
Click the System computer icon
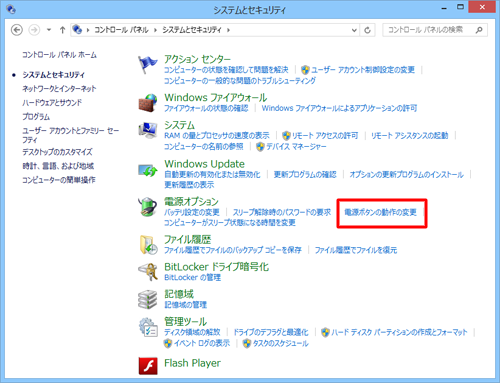tap(148, 130)
